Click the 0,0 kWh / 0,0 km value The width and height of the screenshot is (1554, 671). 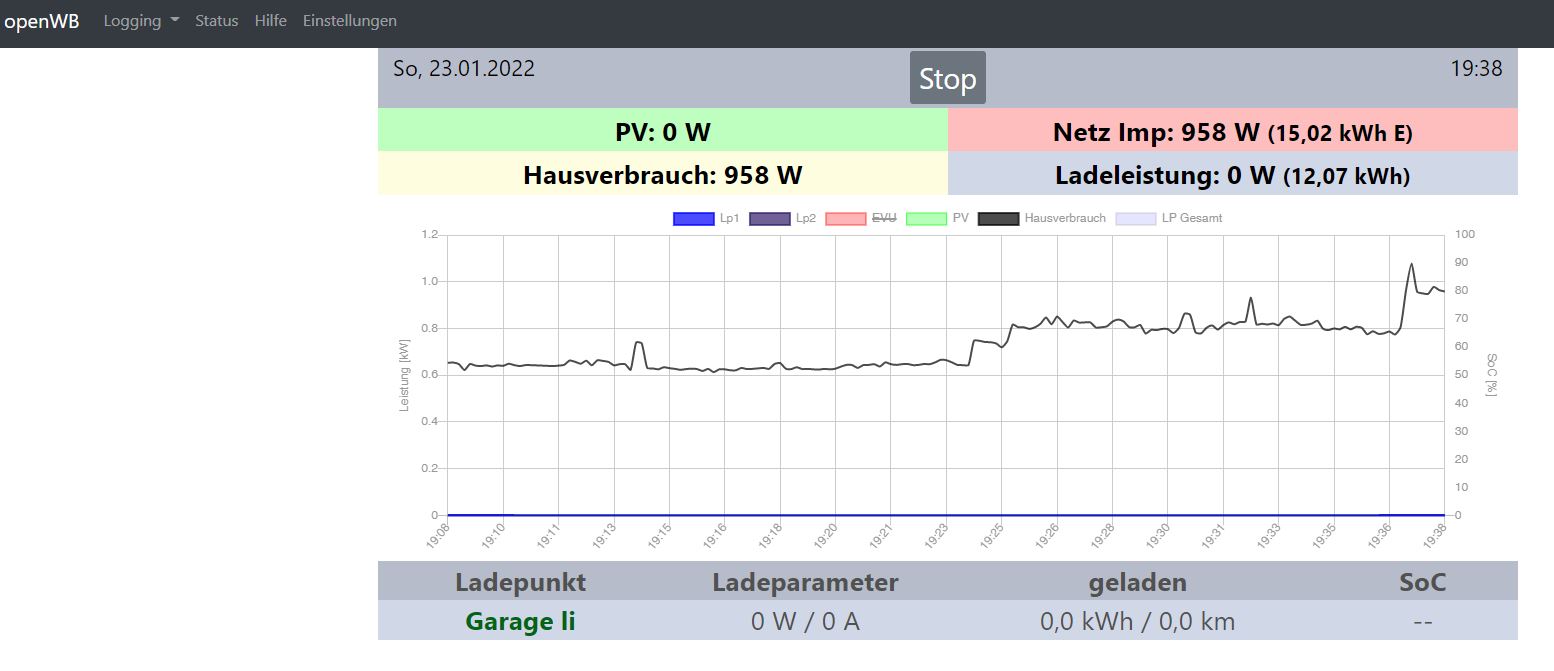[x=1138, y=621]
